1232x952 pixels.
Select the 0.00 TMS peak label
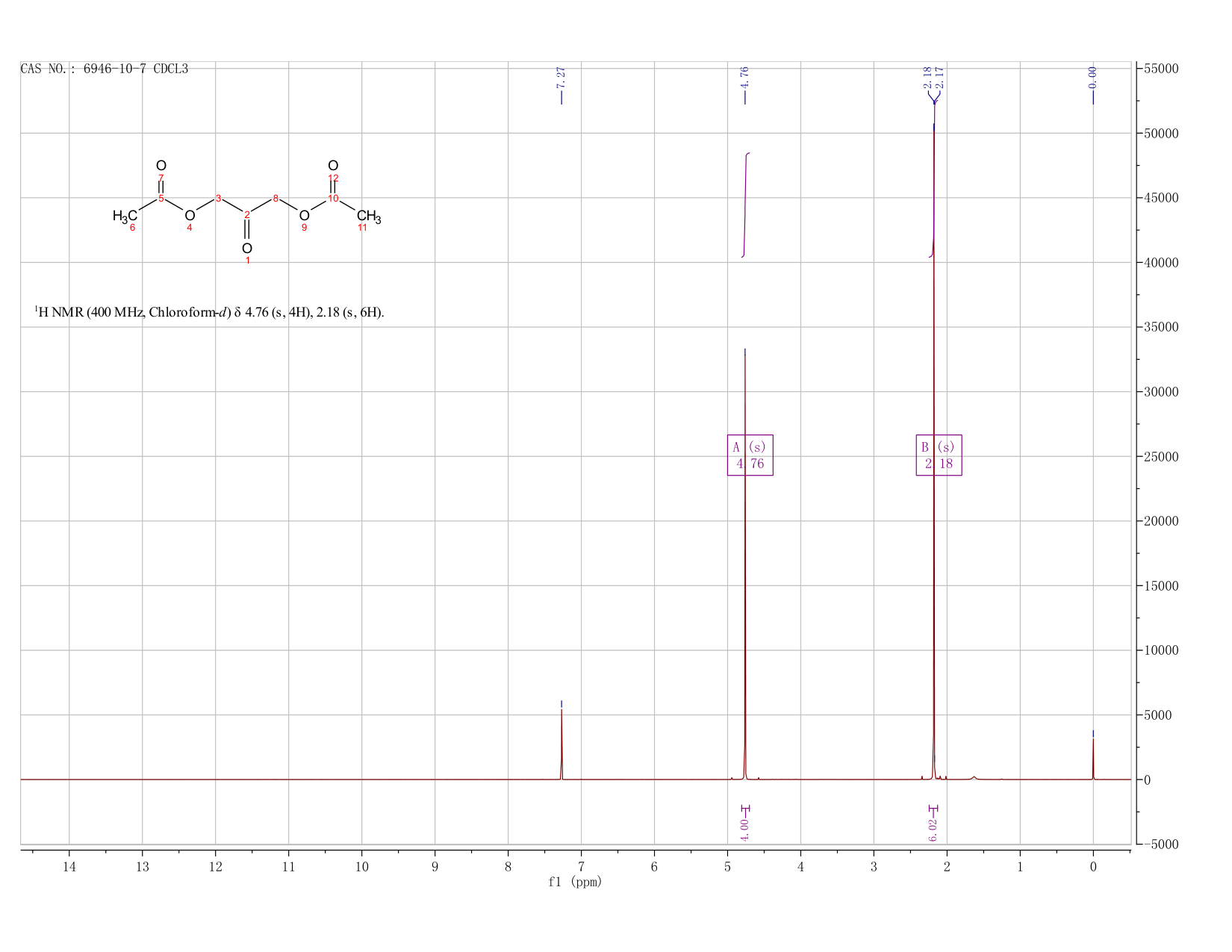pos(1093,77)
